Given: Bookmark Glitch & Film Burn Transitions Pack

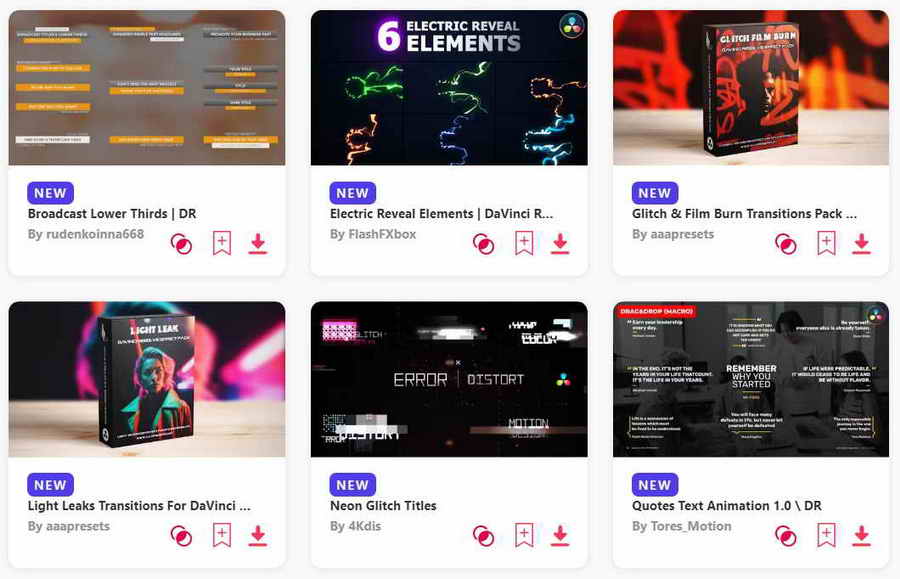Looking at the screenshot, I should click(x=826, y=243).
